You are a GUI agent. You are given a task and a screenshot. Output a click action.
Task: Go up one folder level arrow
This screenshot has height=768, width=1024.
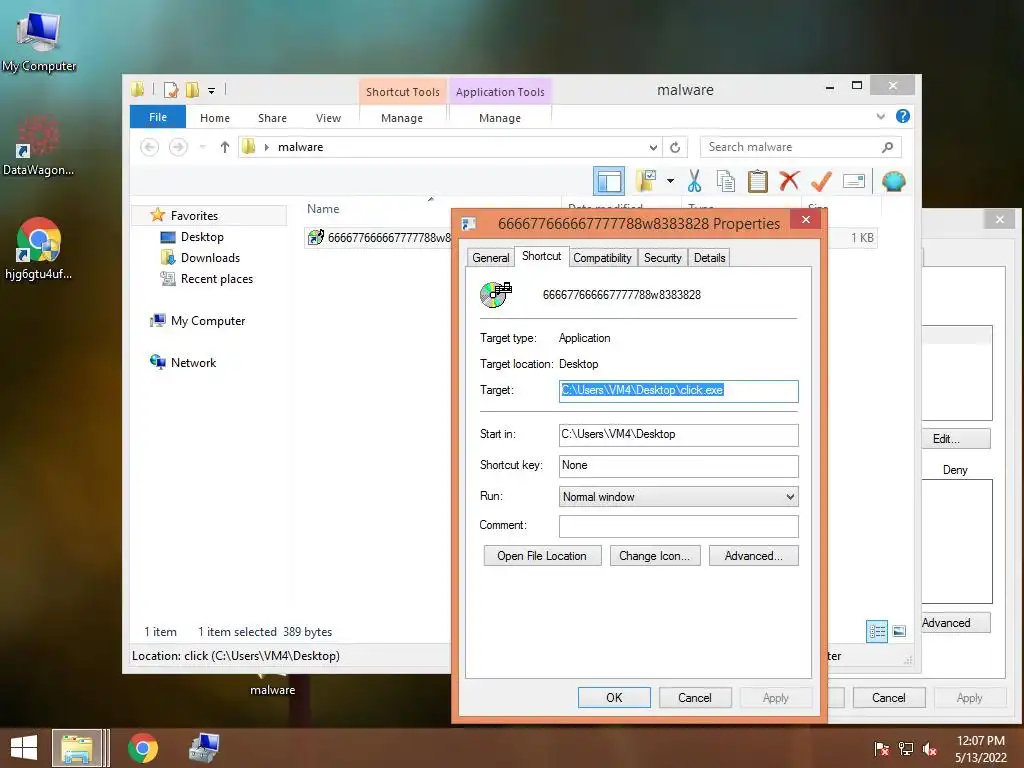click(225, 147)
